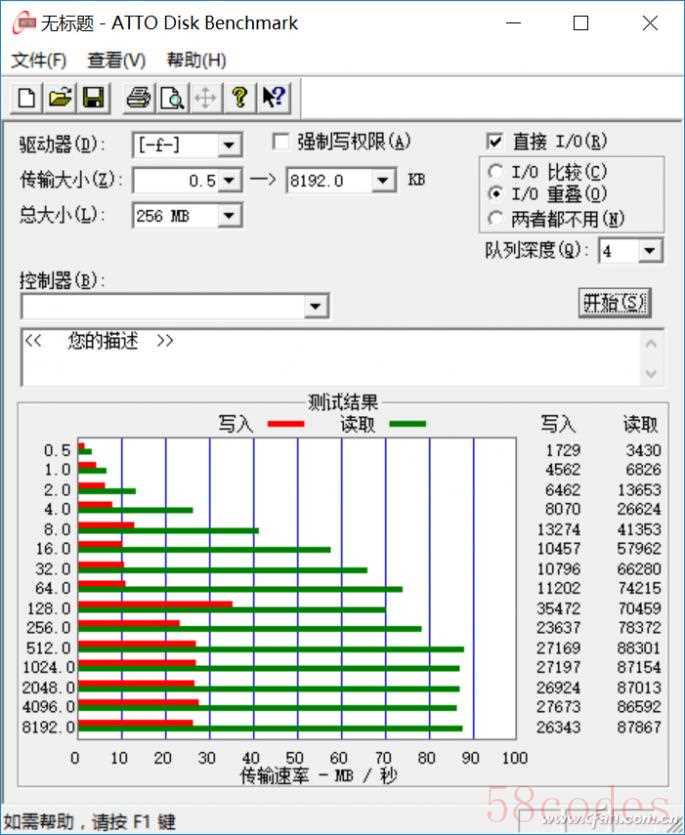The height and width of the screenshot is (835, 685).
Task: Click the 1024.0 transfer size row label
Action: [x=48, y=667]
